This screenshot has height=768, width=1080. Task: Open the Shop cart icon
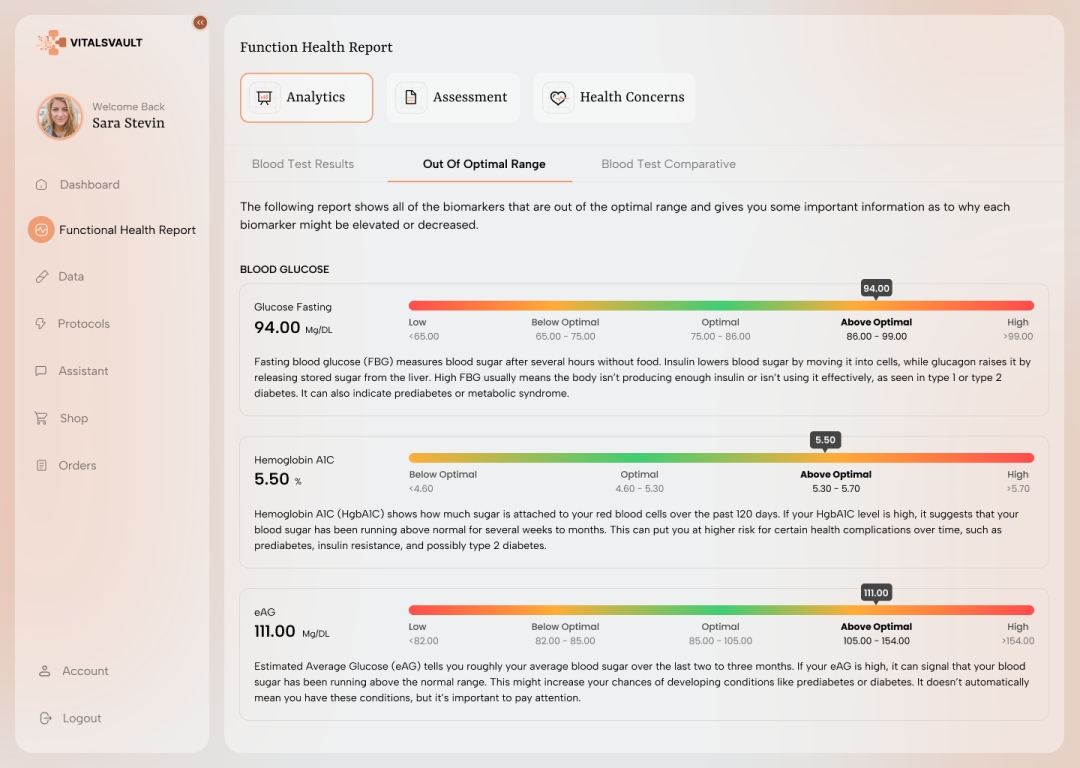point(41,418)
